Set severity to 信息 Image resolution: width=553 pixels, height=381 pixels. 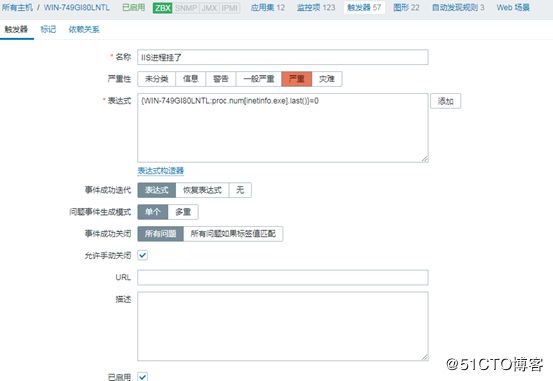190,79
